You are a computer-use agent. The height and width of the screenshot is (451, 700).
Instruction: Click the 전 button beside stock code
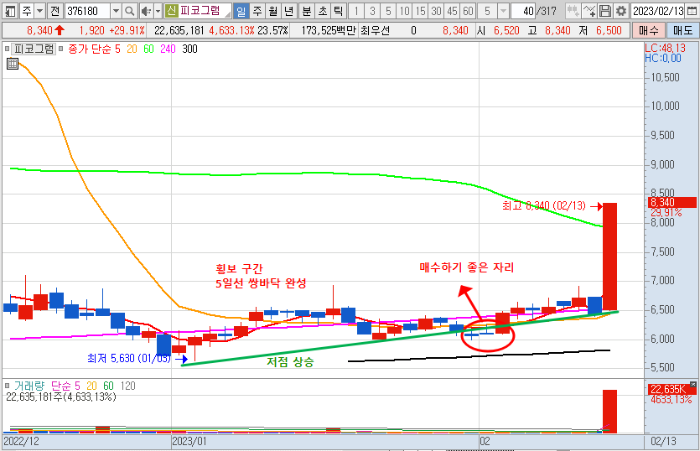pyautogui.click(x=55, y=11)
